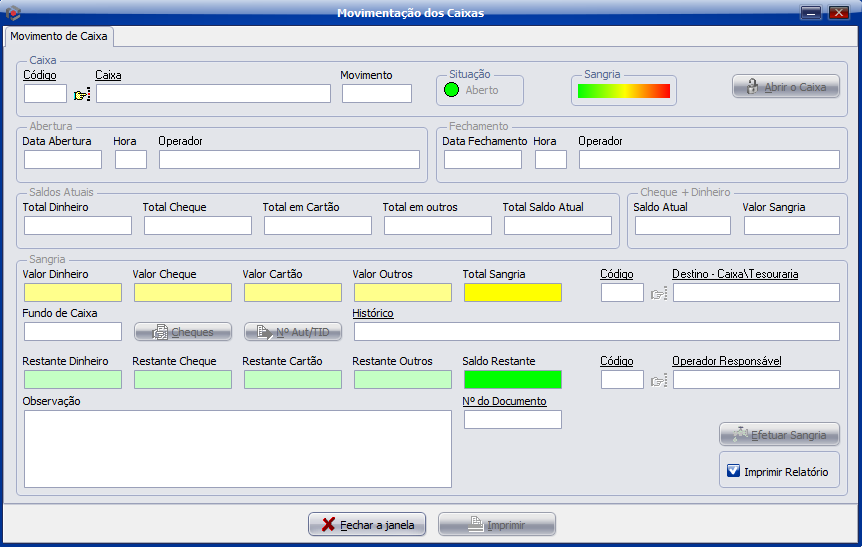Image resolution: width=862 pixels, height=547 pixels.
Task: Focus the Fundo de Caixa field
Action: (x=73, y=332)
